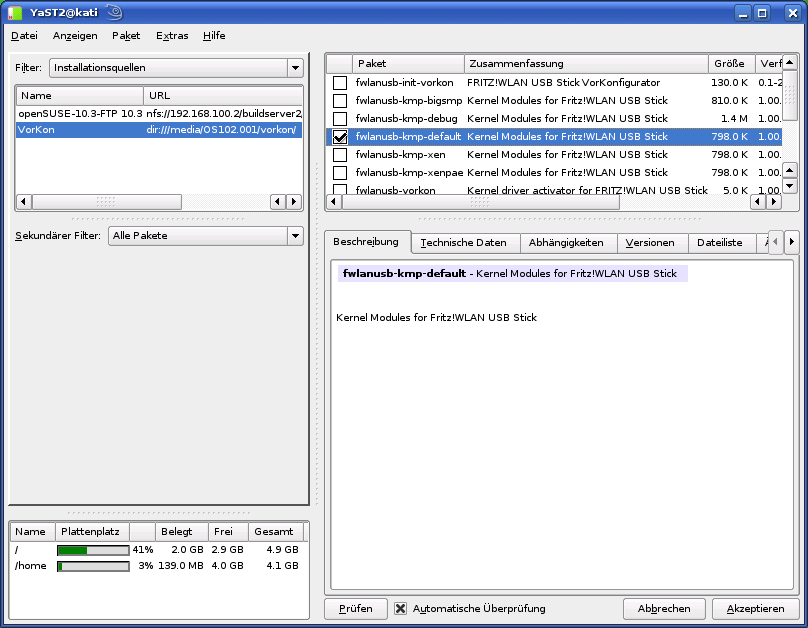
Task: Select openSUSE-10.3-FTP 10.3 installation source
Action: [159, 114]
